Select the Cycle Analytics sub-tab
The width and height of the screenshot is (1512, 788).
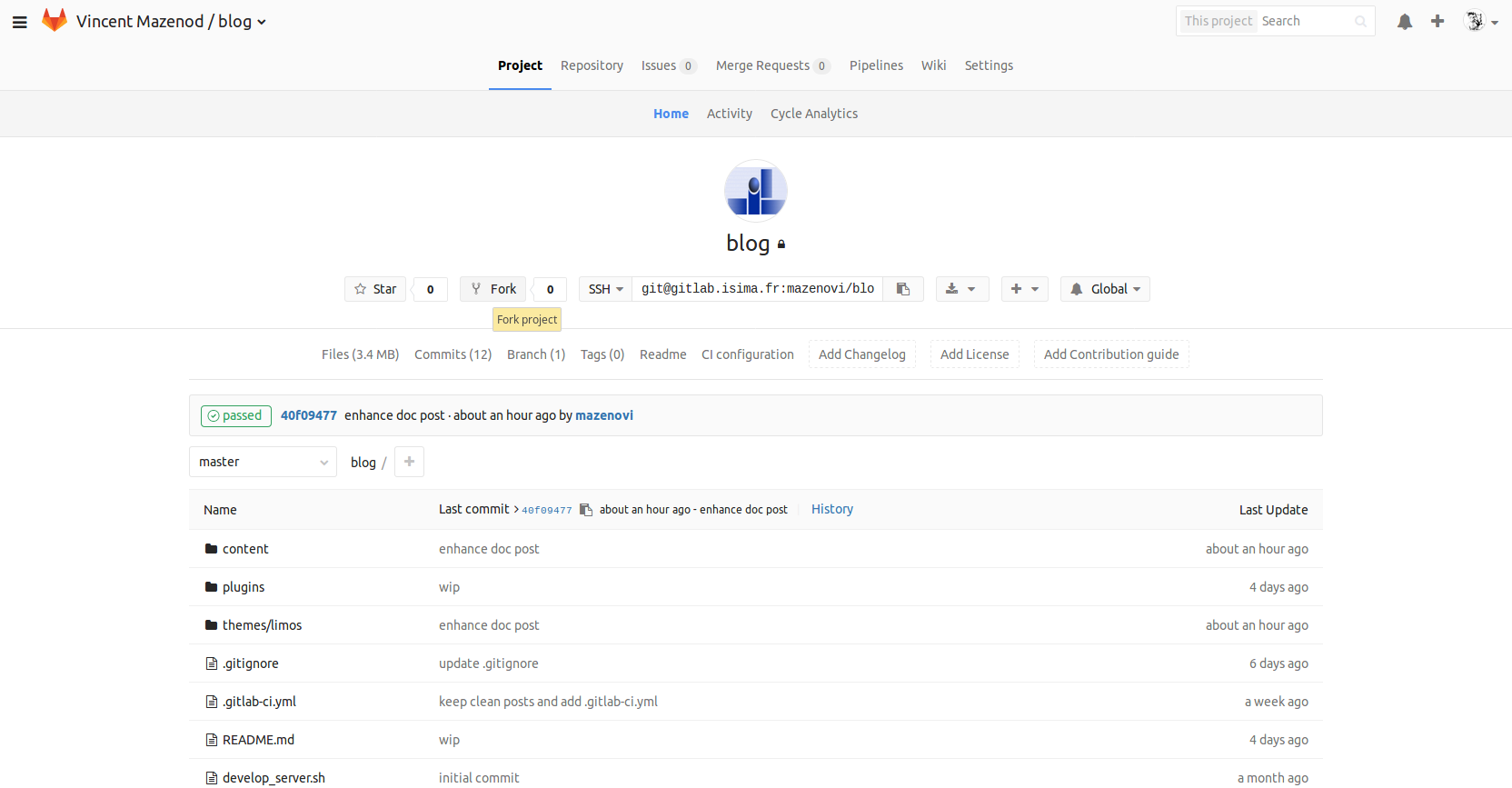814,114
